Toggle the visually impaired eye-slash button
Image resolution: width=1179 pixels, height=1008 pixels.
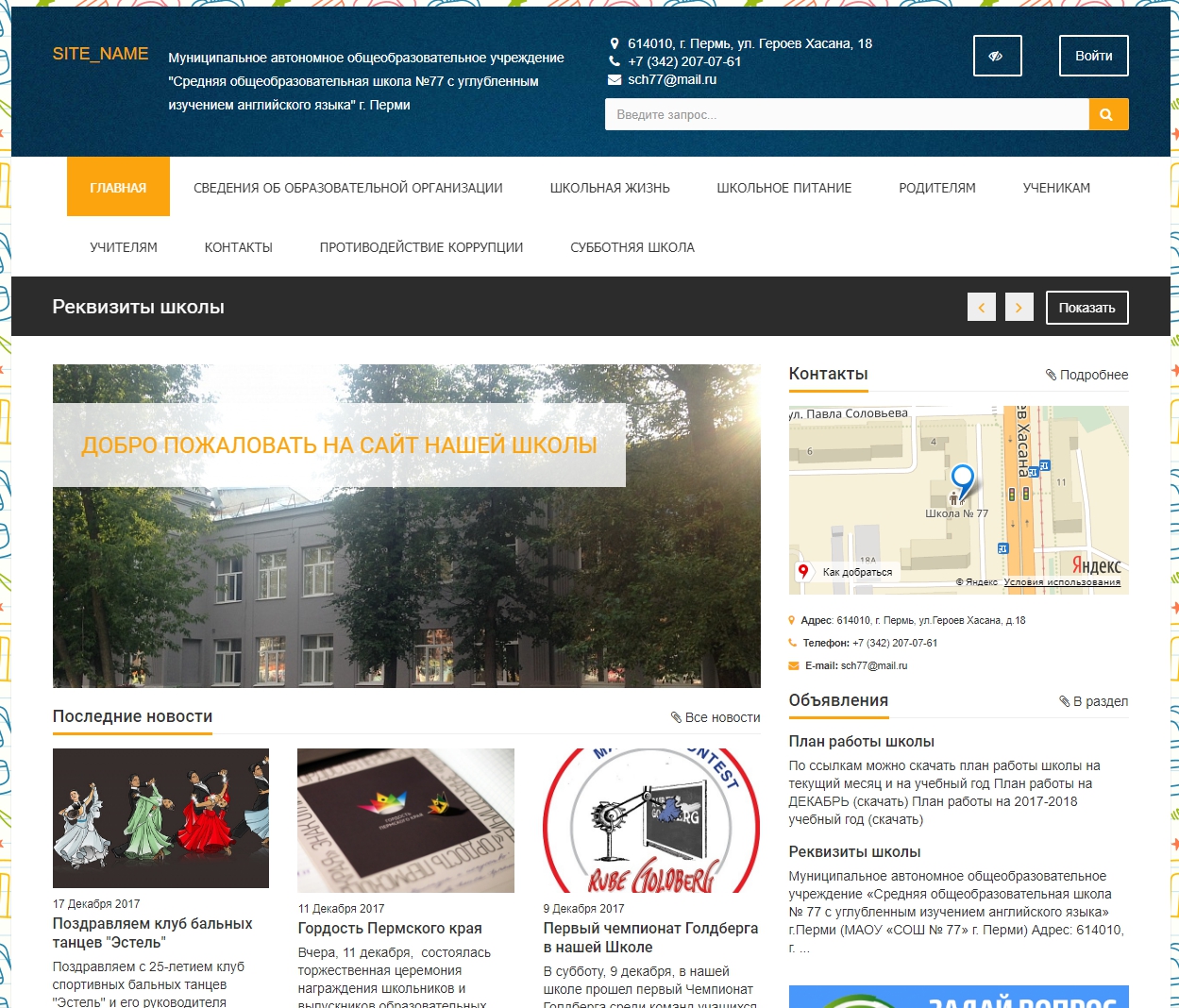tap(997, 56)
